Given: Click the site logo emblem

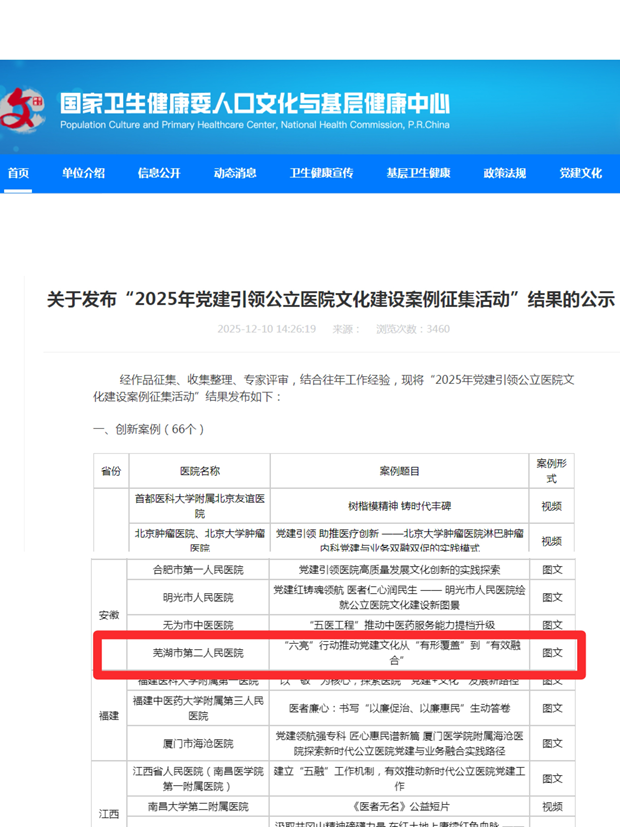Looking at the screenshot, I should (x=22, y=111).
